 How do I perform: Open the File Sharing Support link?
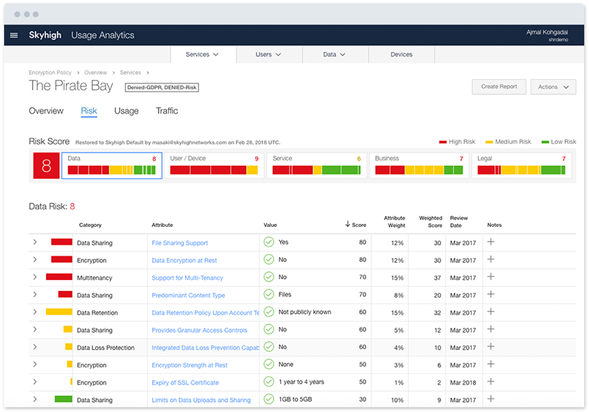[x=180, y=243]
